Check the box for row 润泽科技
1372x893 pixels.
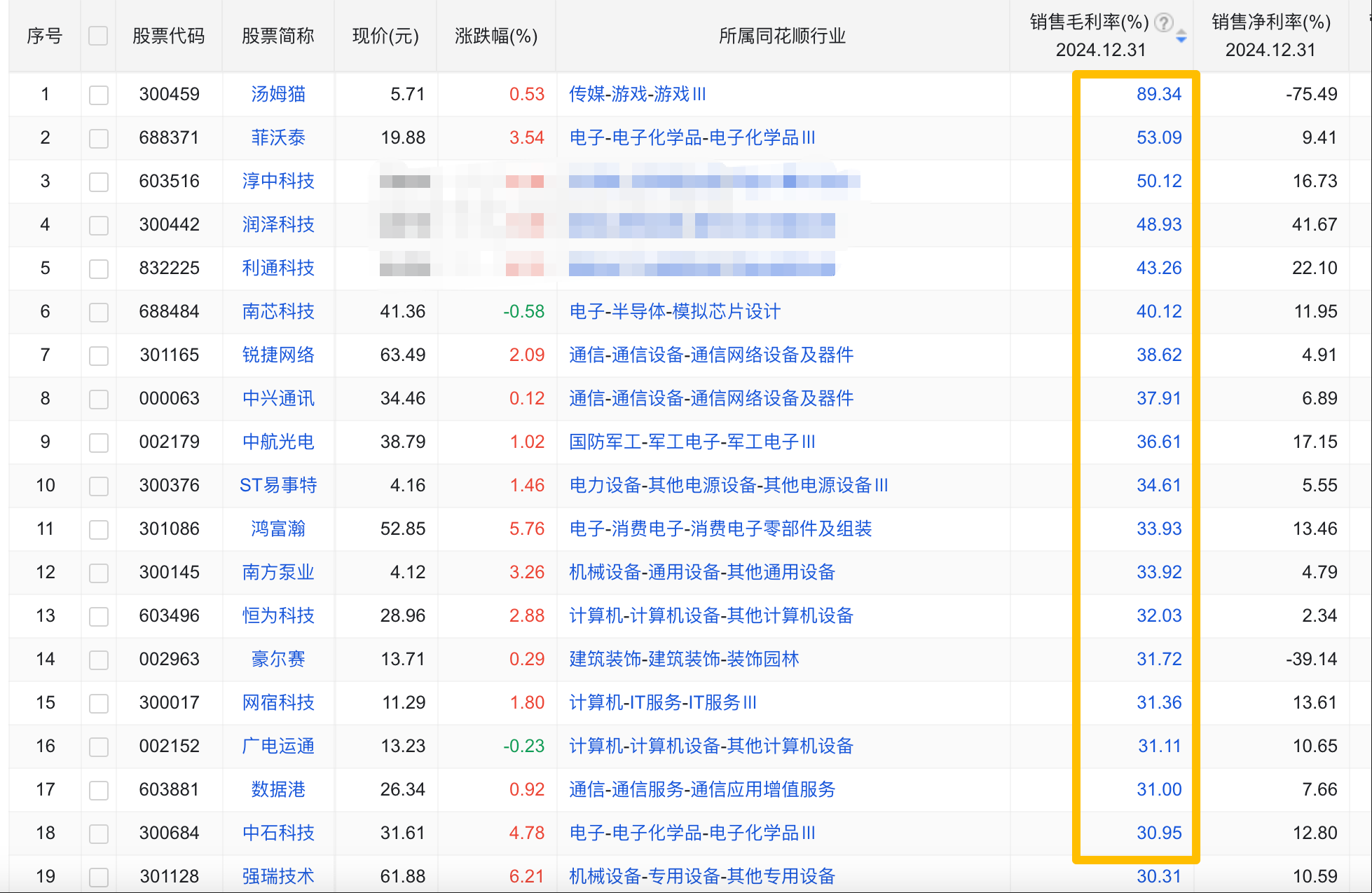[99, 225]
